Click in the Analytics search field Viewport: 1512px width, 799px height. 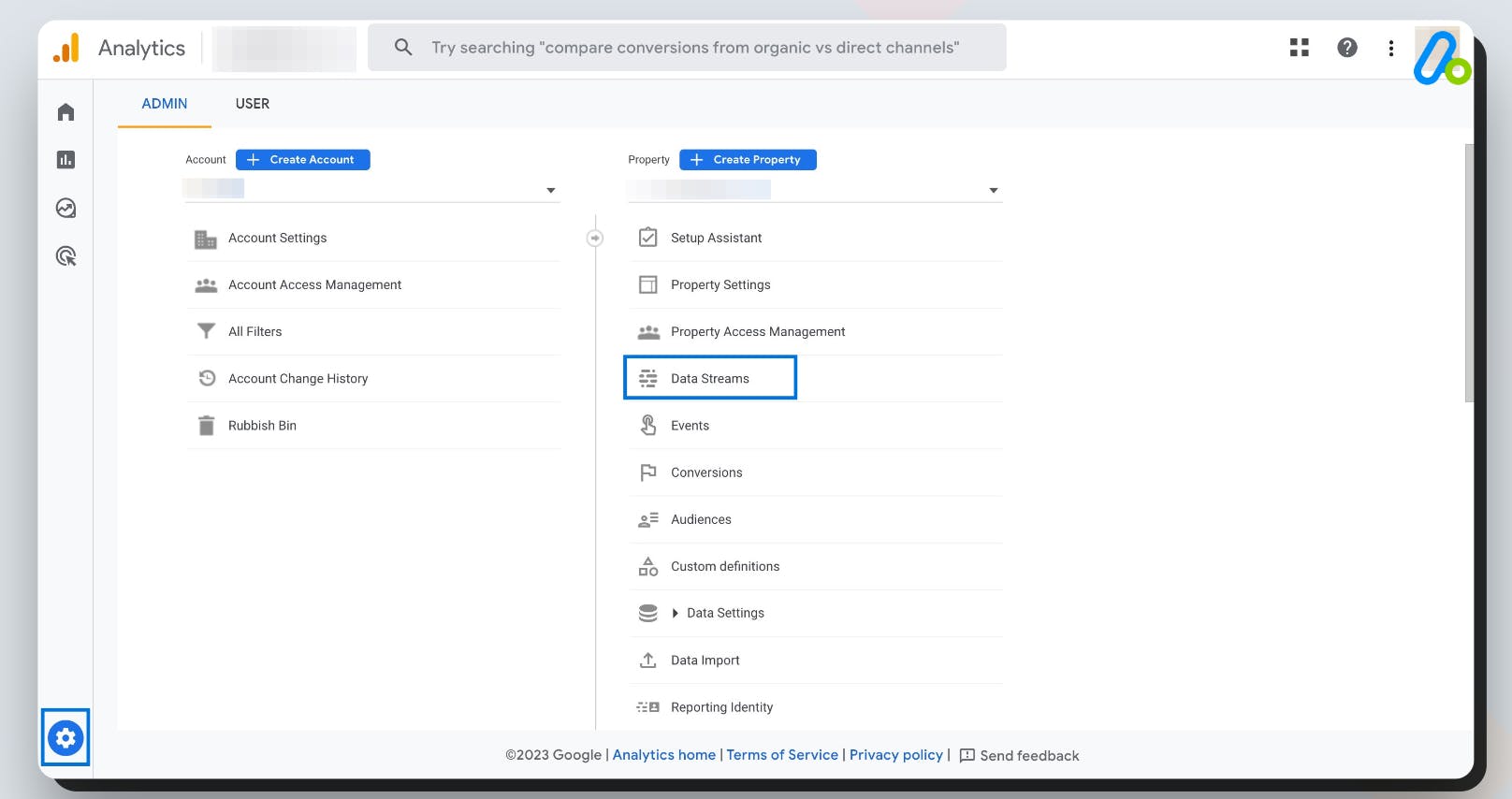[694, 48]
